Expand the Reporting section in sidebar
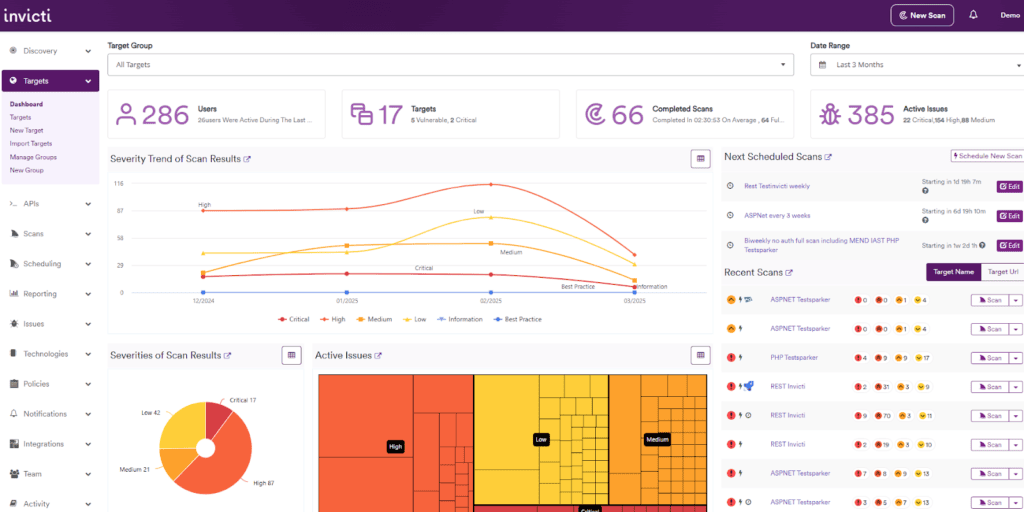 point(49,294)
